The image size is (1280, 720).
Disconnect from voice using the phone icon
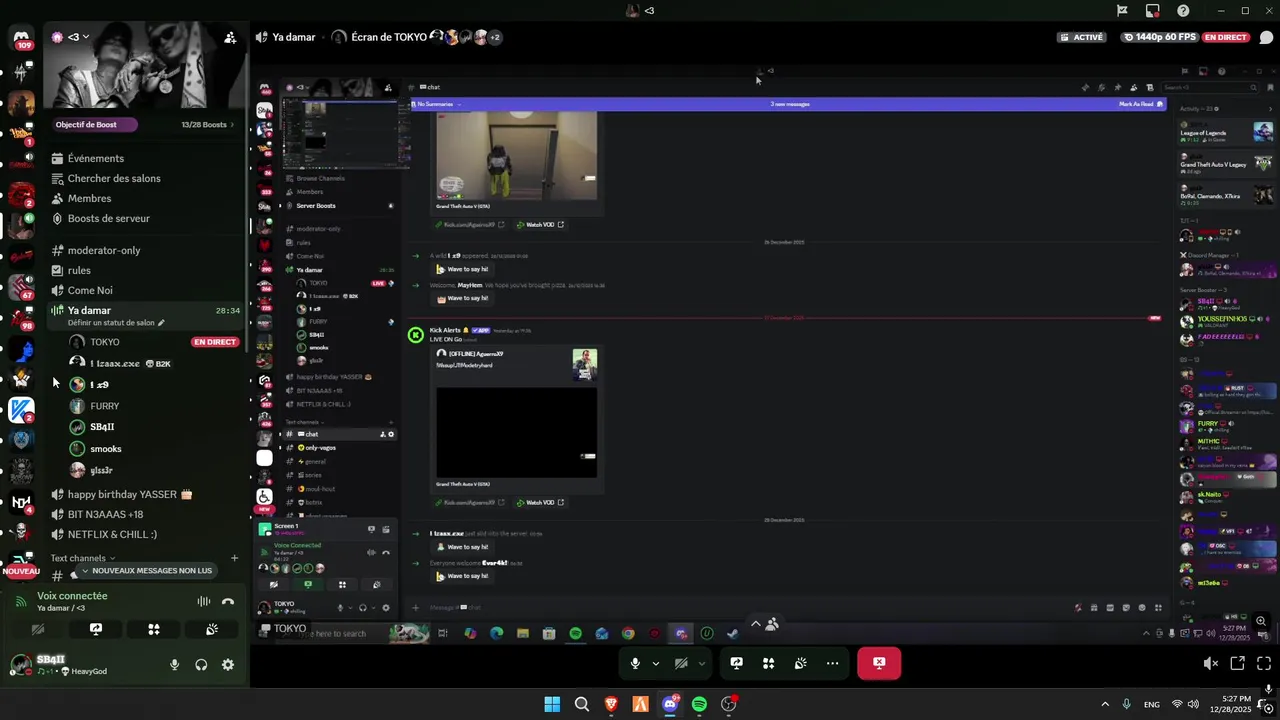click(228, 601)
